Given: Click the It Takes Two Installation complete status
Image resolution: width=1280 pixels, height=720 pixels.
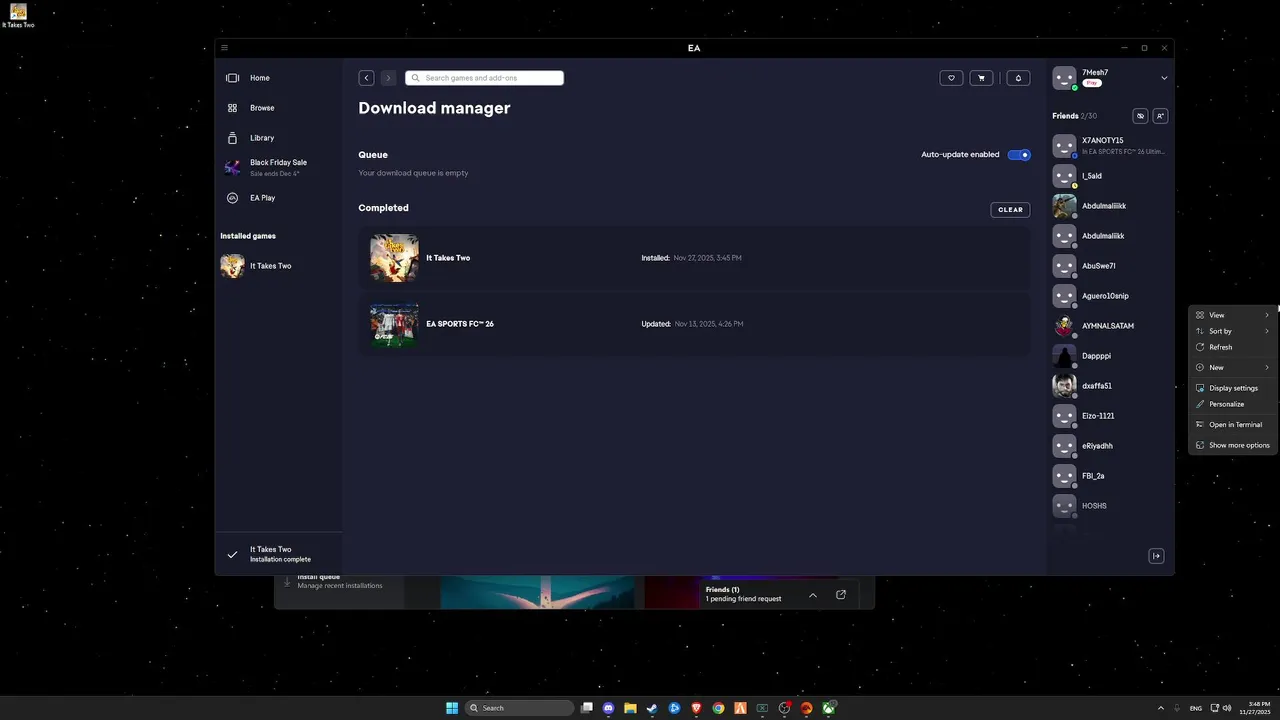Looking at the screenshot, I should coord(280,554).
